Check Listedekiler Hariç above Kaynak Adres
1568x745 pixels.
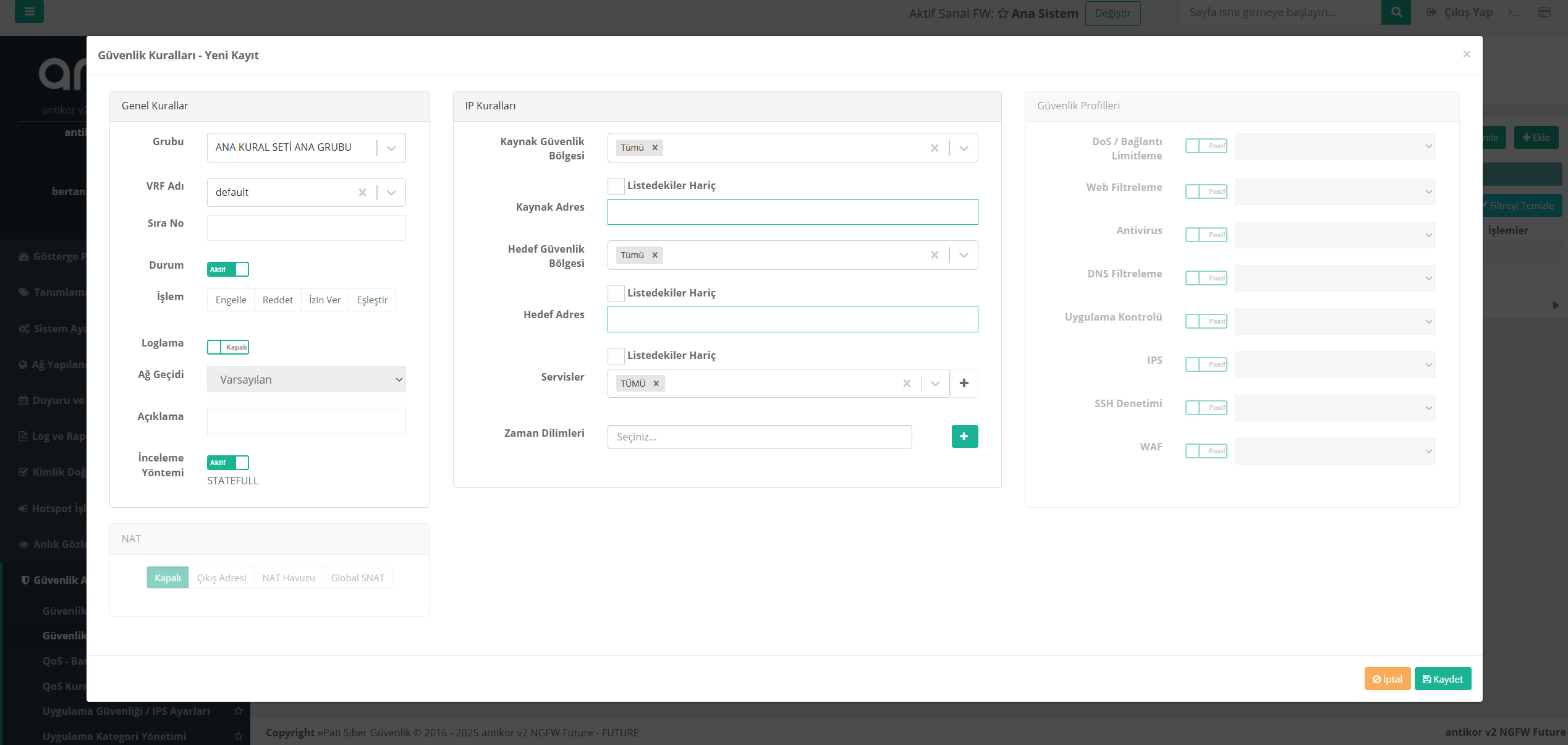(616, 185)
